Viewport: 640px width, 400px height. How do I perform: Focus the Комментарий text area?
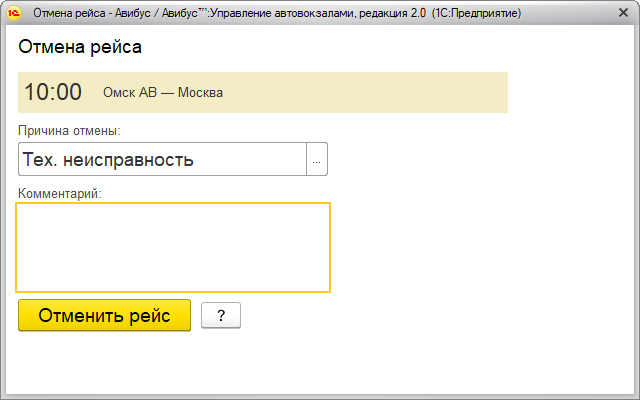click(173, 247)
